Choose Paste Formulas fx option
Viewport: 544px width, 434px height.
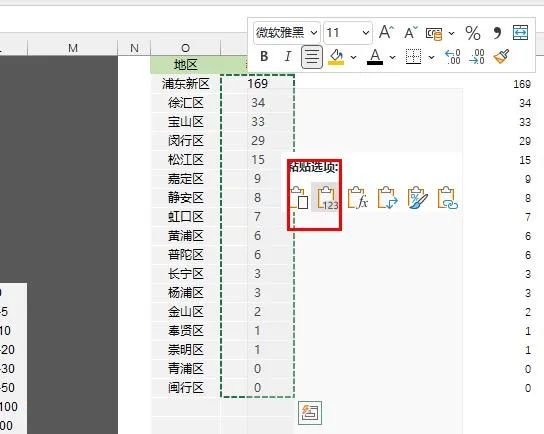[x=358, y=198]
